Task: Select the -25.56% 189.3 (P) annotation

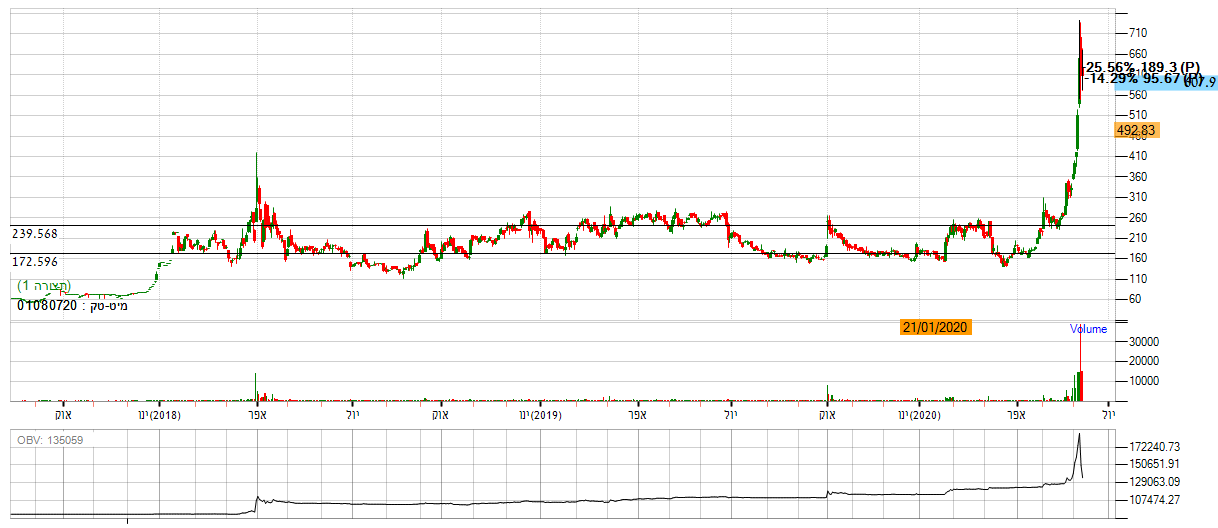Action: point(1142,65)
